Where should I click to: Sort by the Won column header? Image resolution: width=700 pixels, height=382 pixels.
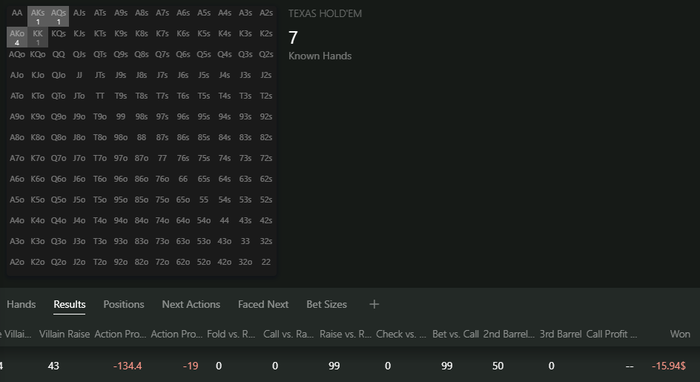pos(680,334)
